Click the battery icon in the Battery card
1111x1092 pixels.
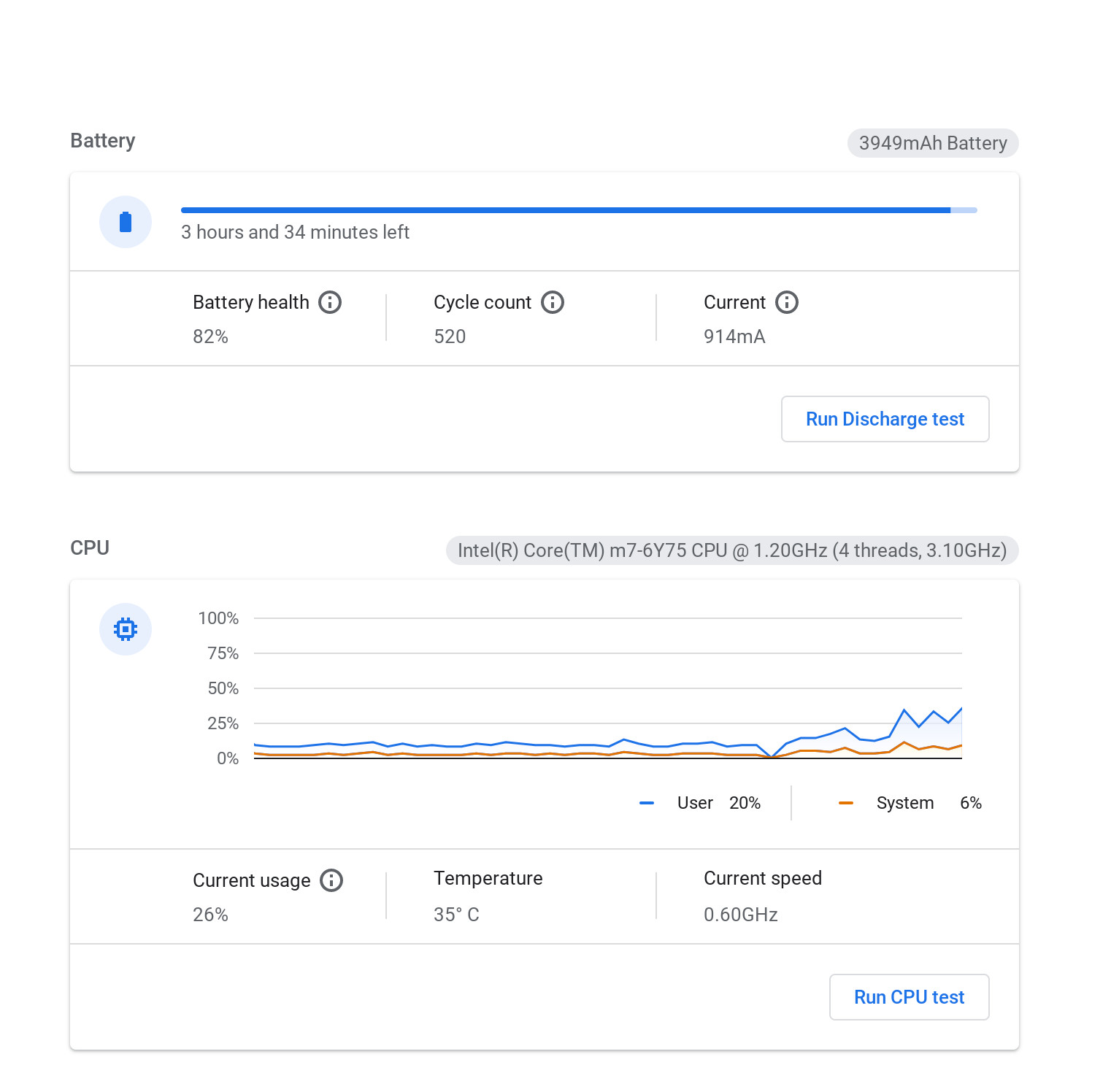126,222
